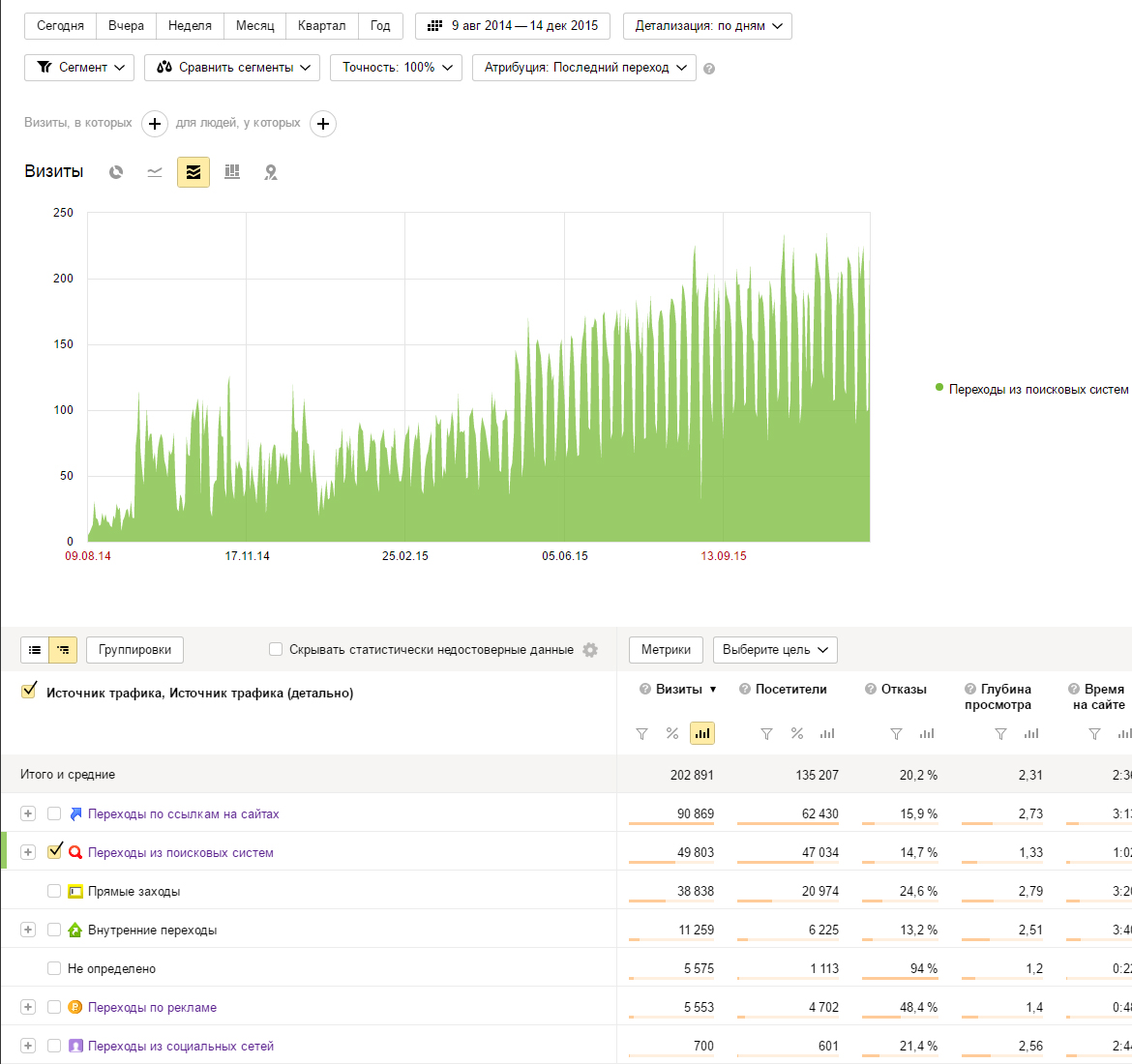Select the Квартал period tab
The width and height of the screenshot is (1132, 1064).
[x=321, y=26]
